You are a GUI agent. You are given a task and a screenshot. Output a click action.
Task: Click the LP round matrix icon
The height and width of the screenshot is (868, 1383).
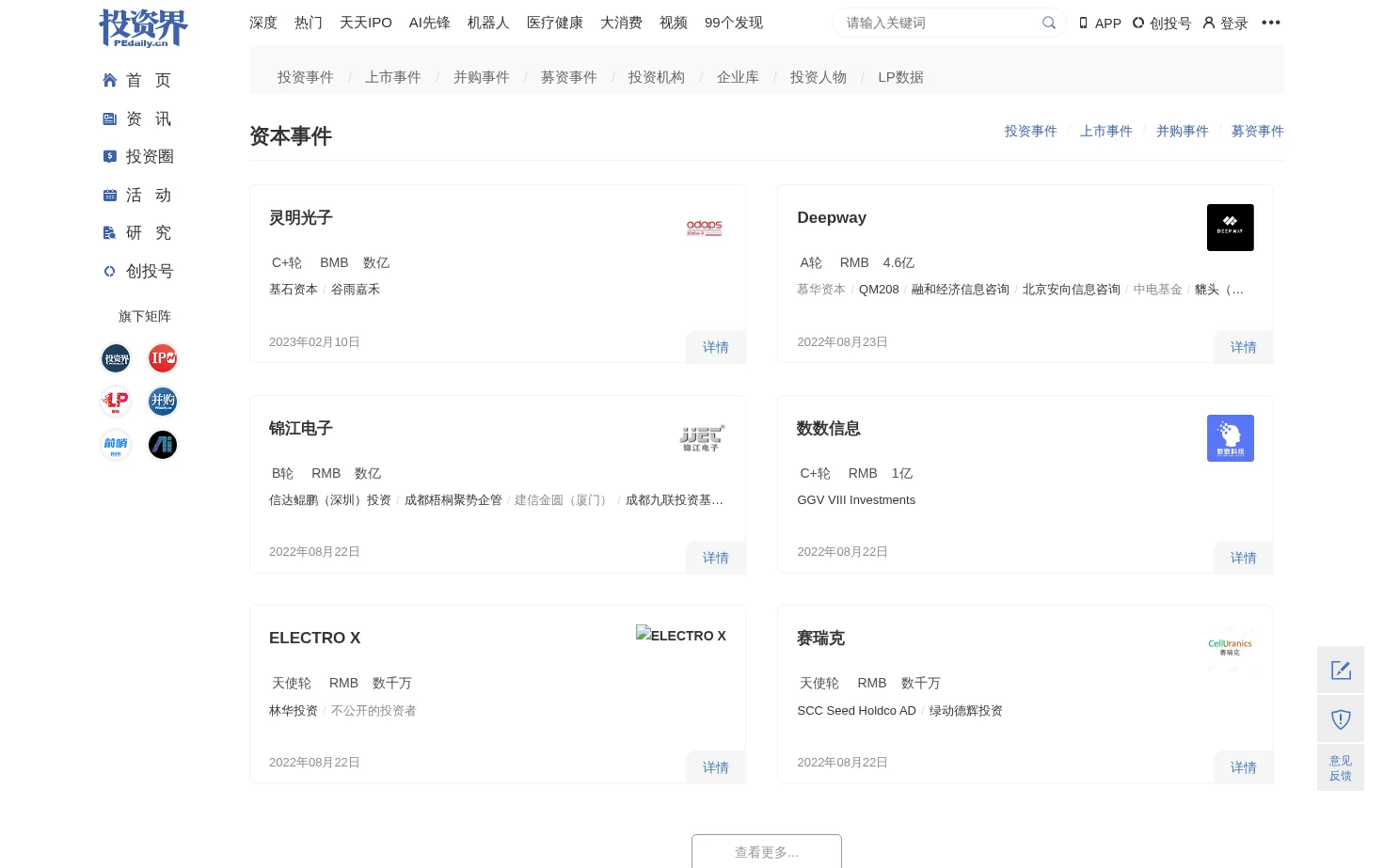(x=116, y=402)
